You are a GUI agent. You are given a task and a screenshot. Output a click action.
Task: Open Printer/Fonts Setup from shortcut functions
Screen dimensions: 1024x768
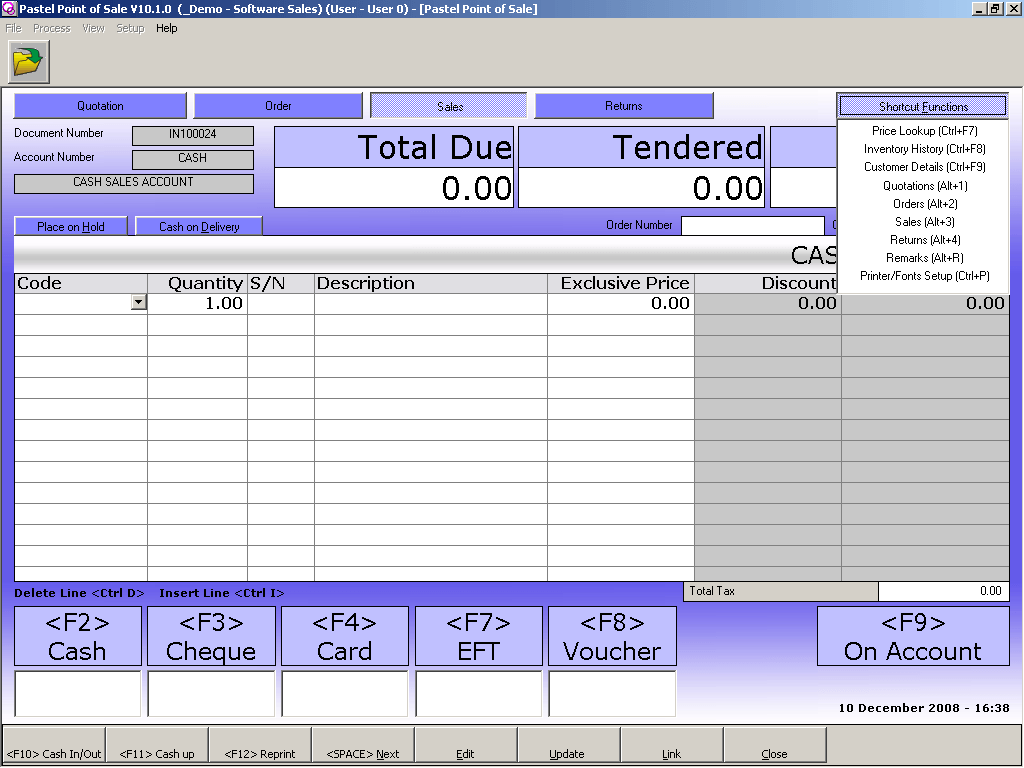921,275
